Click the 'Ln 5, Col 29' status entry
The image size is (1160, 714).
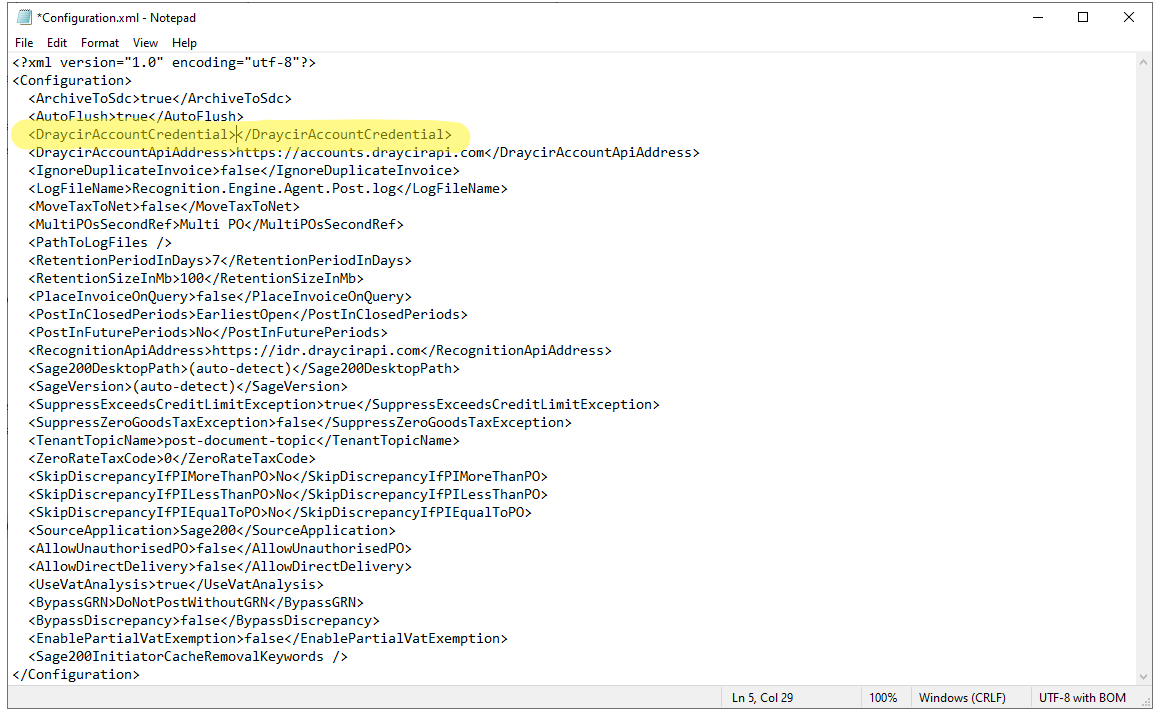tap(762, 698)
